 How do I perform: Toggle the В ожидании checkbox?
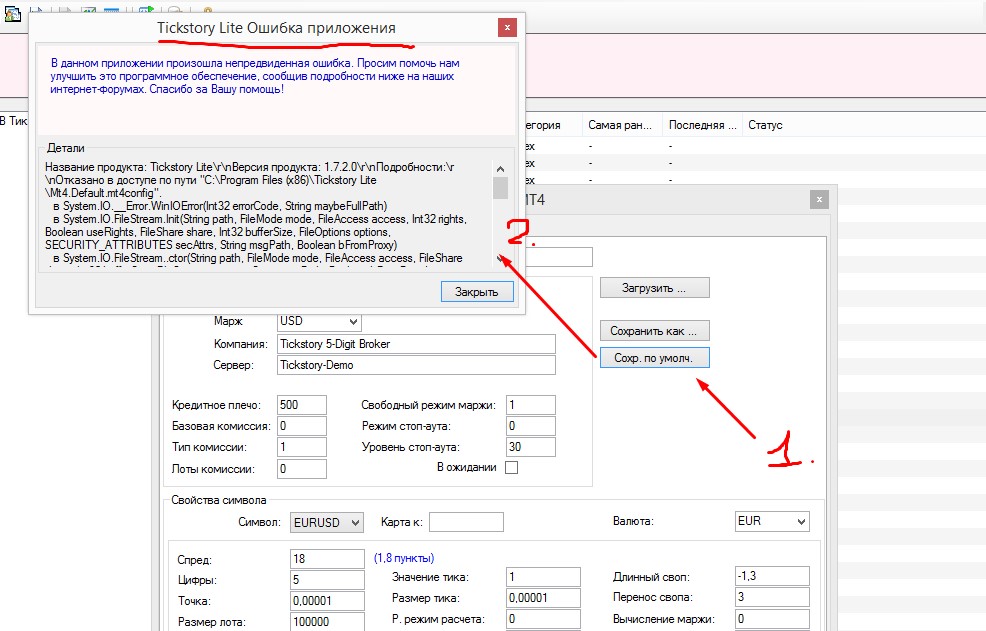512,467
